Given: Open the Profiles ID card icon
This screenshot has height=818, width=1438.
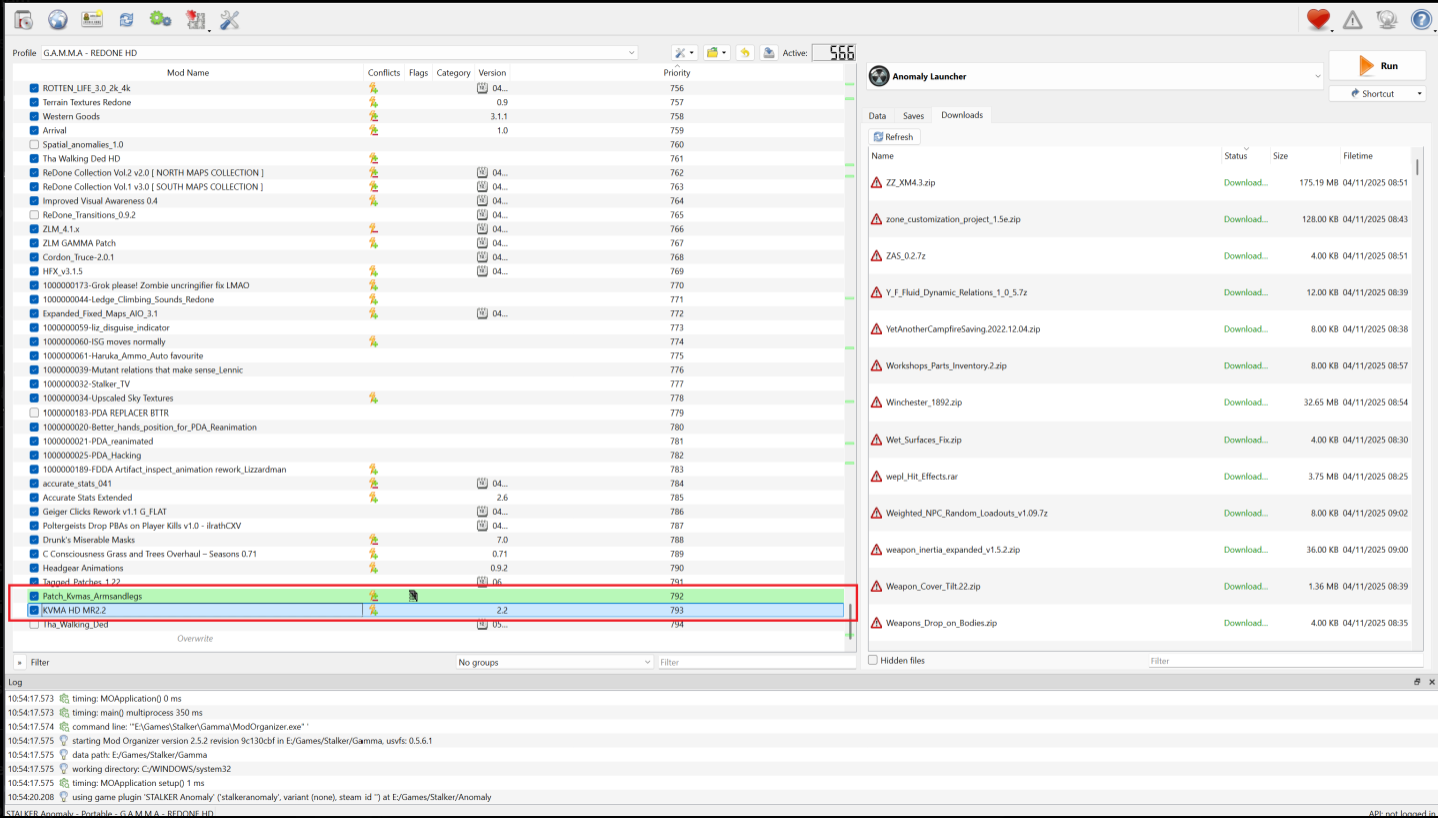Looking at the screenshot, I should pos(92,18).
